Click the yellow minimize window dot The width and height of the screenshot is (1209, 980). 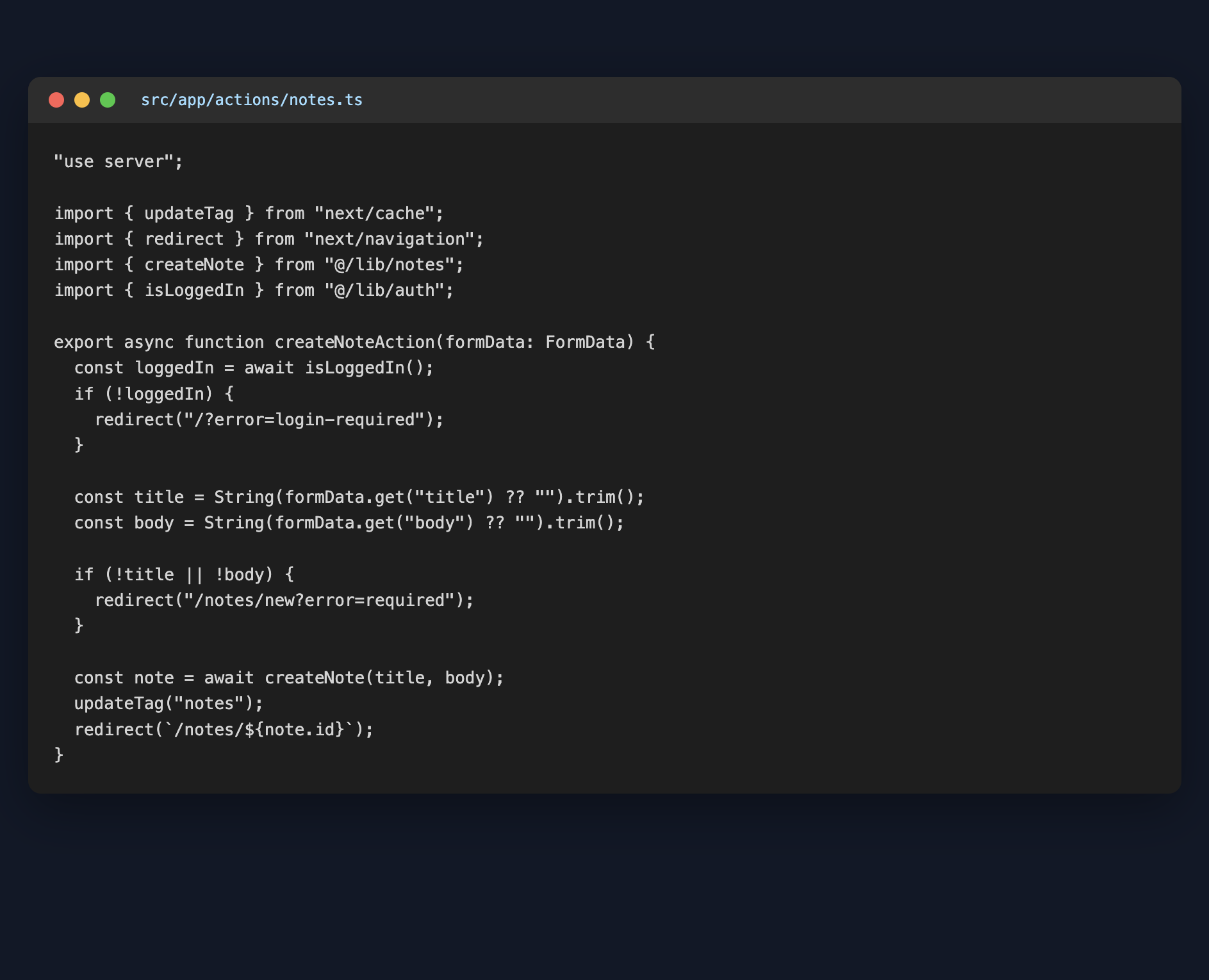click(x=82, y=100)
